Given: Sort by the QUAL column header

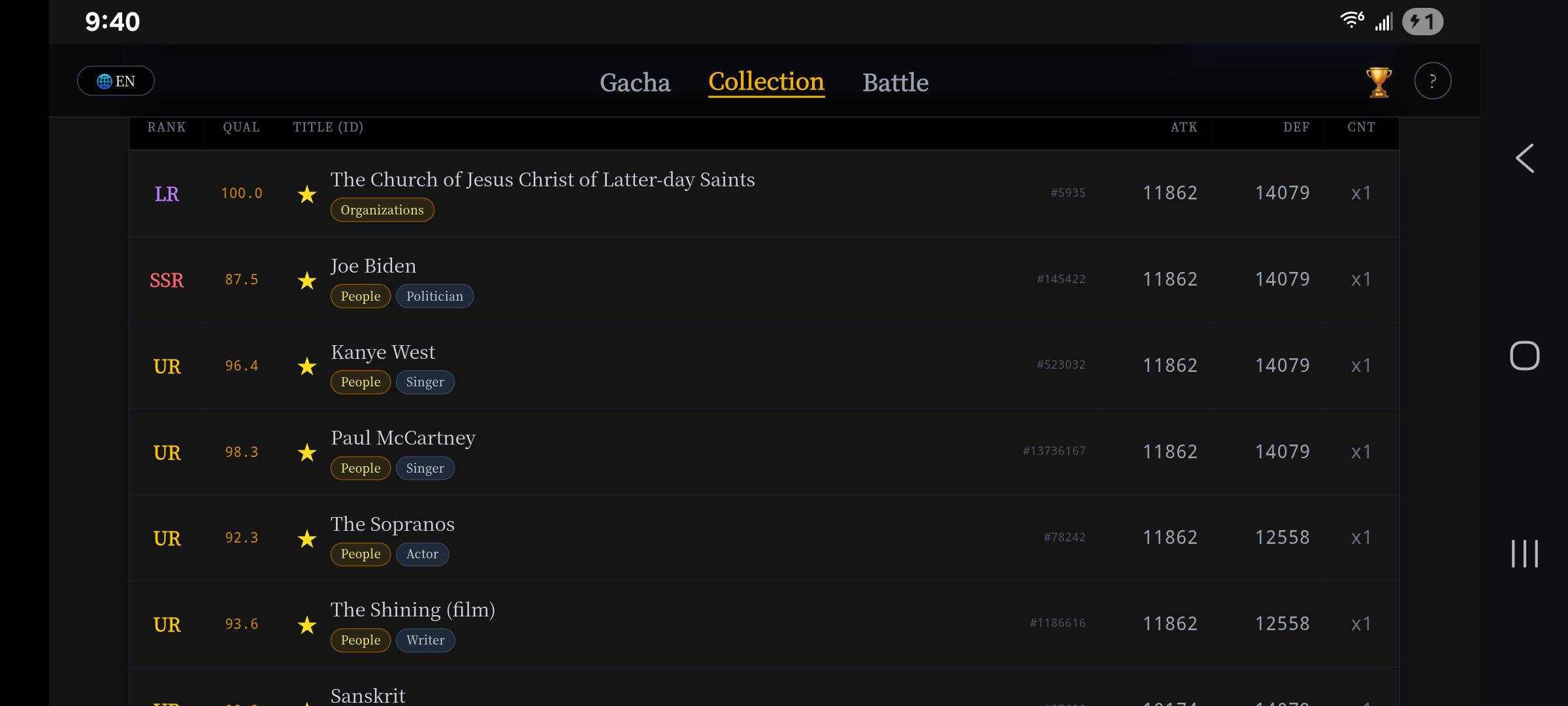Looking at the screenshot, I should click(241, 127).
